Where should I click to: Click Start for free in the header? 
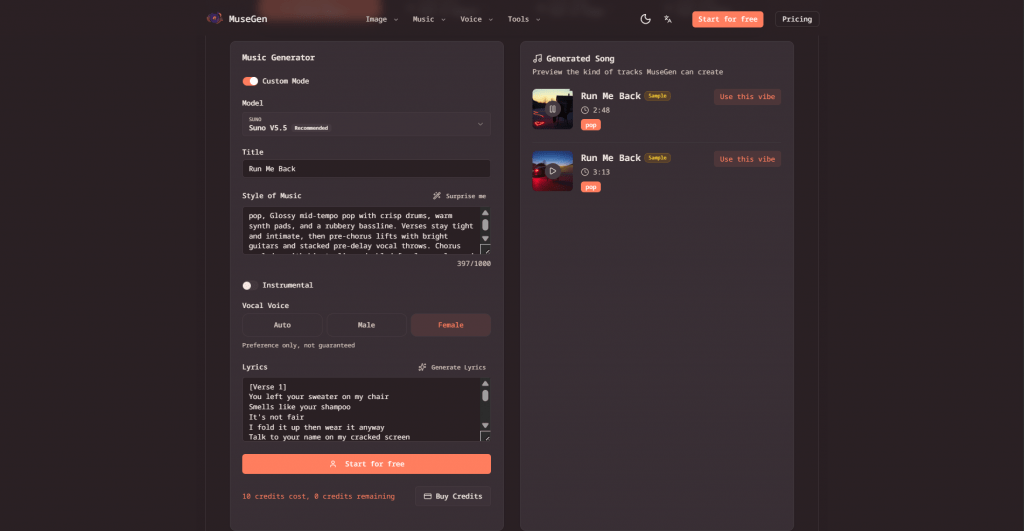[728, 19]
